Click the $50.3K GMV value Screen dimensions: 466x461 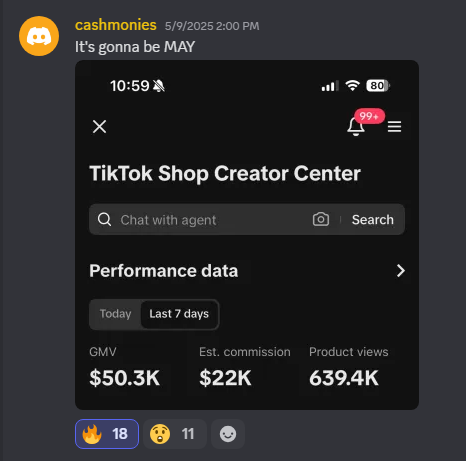125,378
